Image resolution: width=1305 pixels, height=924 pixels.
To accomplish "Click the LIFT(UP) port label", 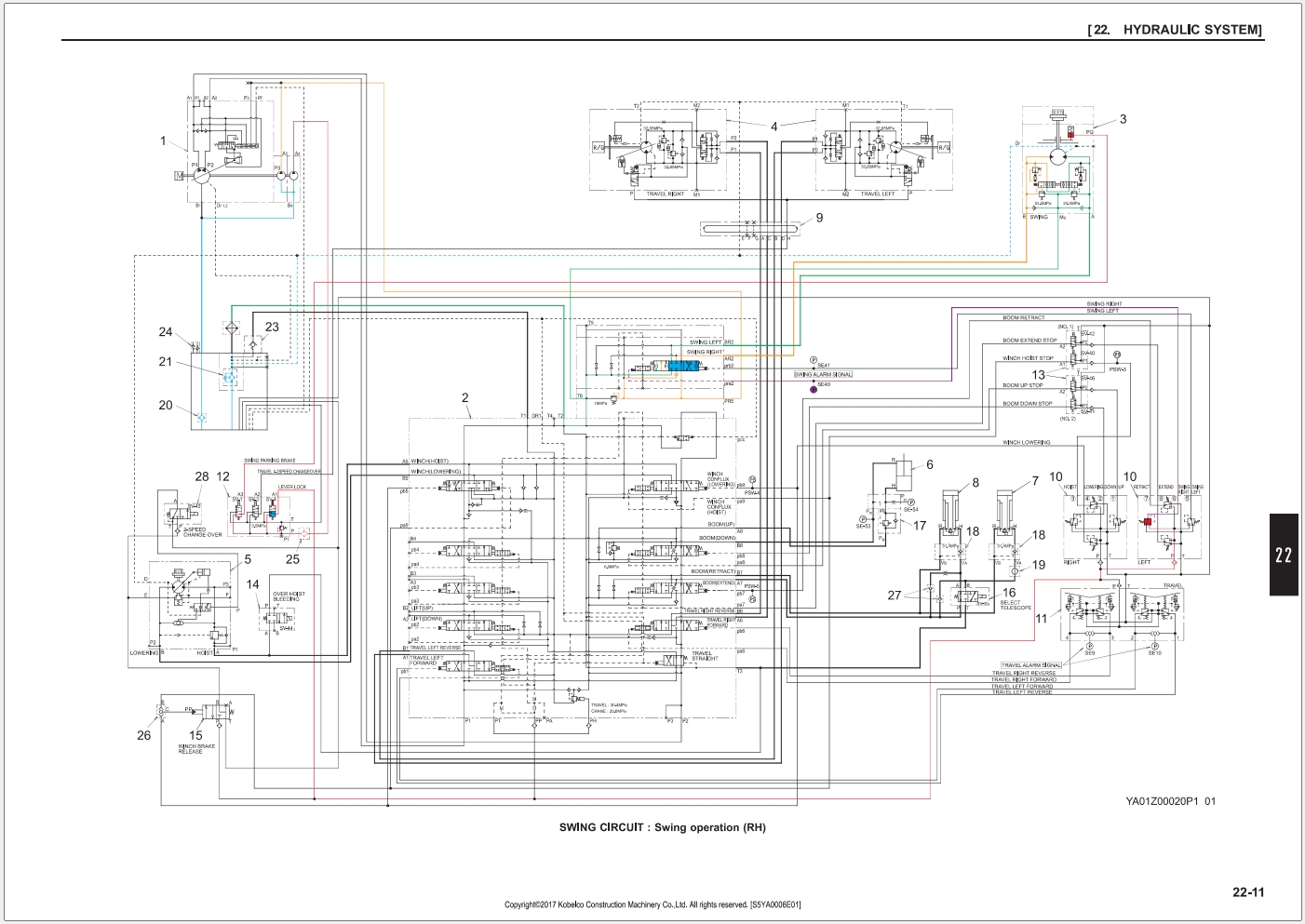I will 423,608.
